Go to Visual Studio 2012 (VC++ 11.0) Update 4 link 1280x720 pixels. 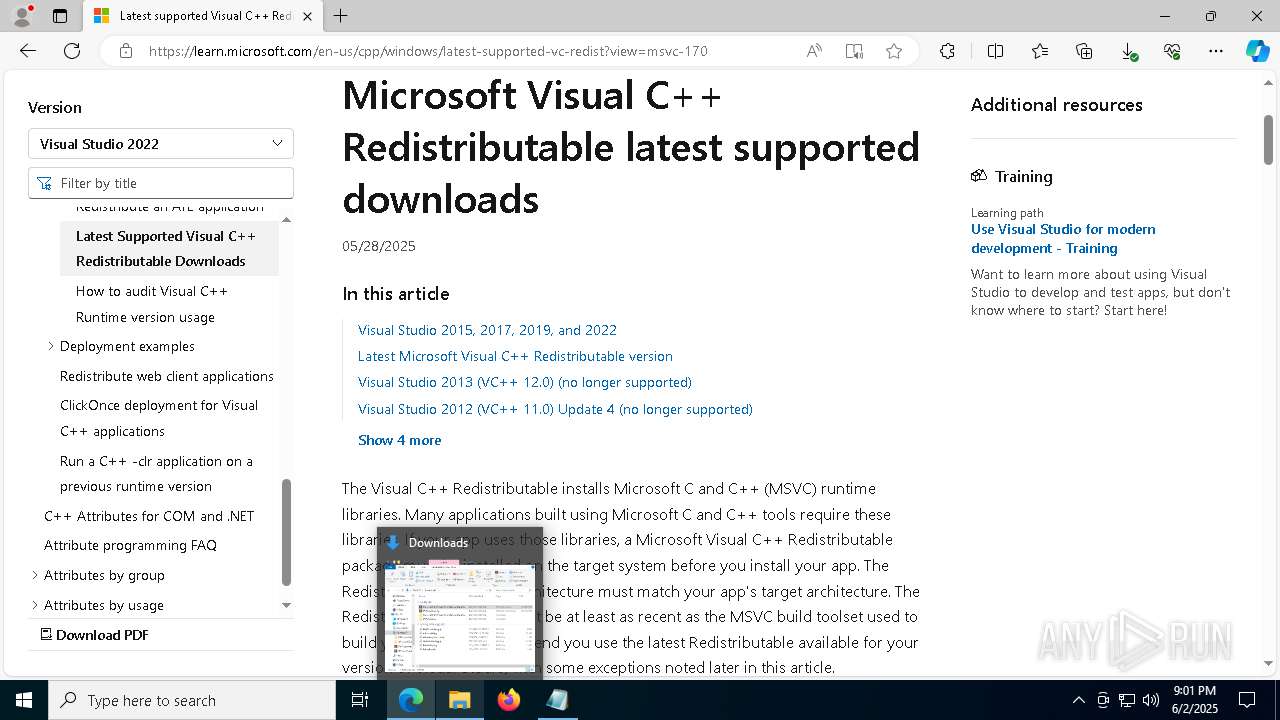(555, 409)
